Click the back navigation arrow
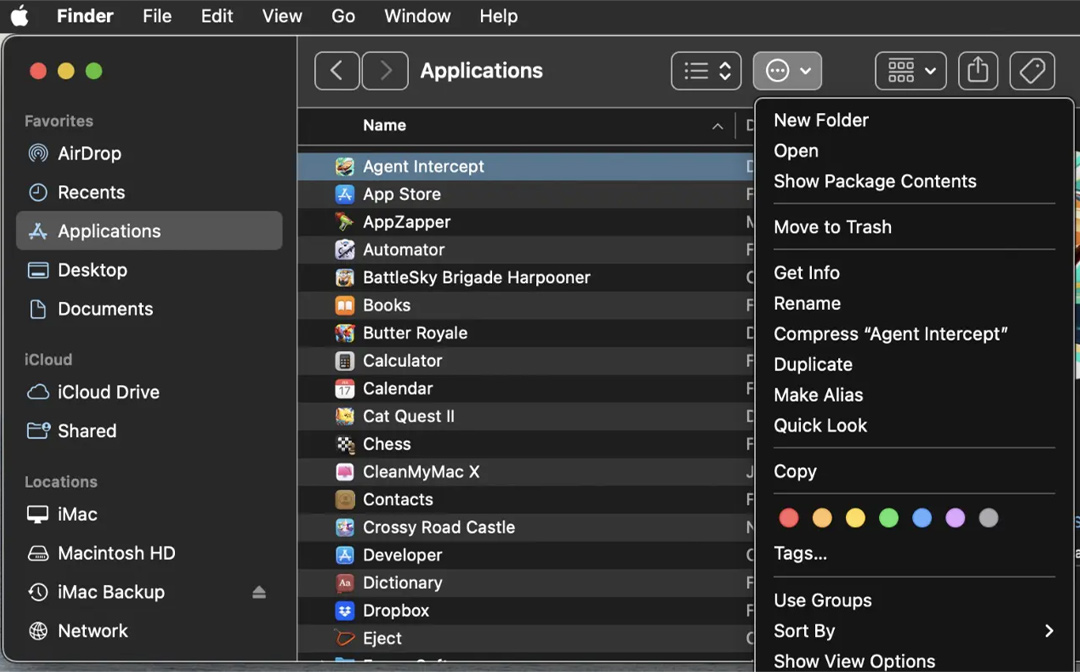1080x672 pixels. 337,71
